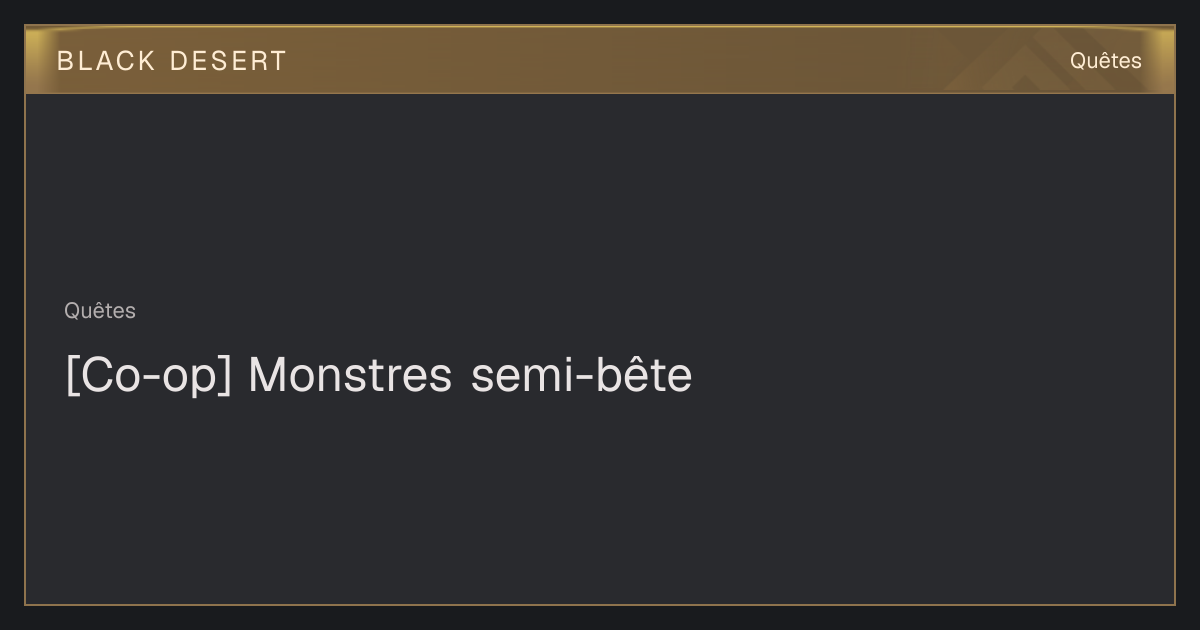Select the [Co-op] tag in the title
This screenshot has height=630, width=1200.
pyautogui.click(x=149, y=376)
